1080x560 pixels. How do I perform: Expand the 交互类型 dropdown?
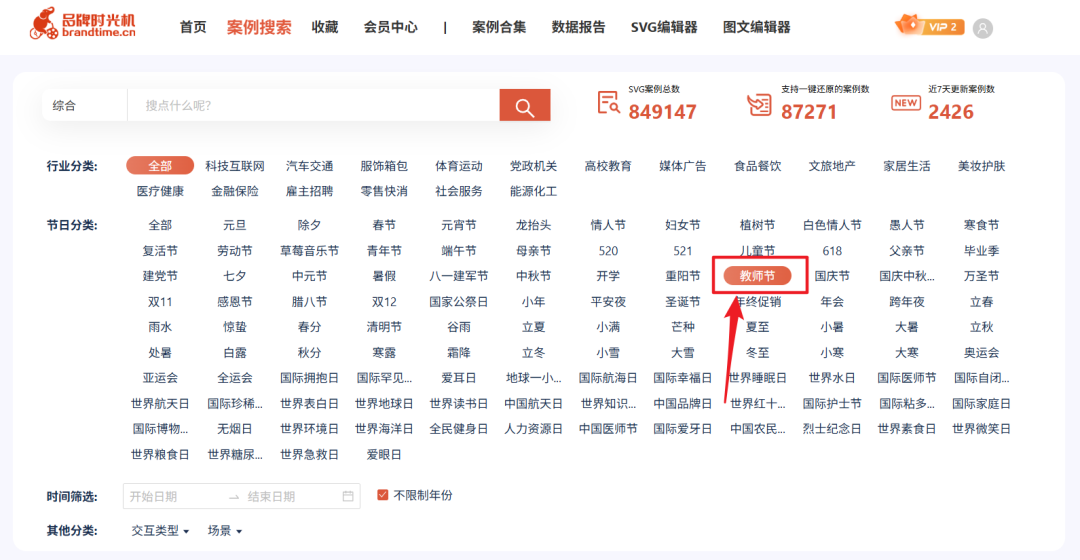point(160,530)
